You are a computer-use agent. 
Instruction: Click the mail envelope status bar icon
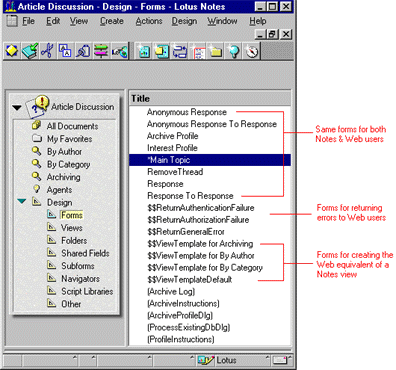click(280, 360)
